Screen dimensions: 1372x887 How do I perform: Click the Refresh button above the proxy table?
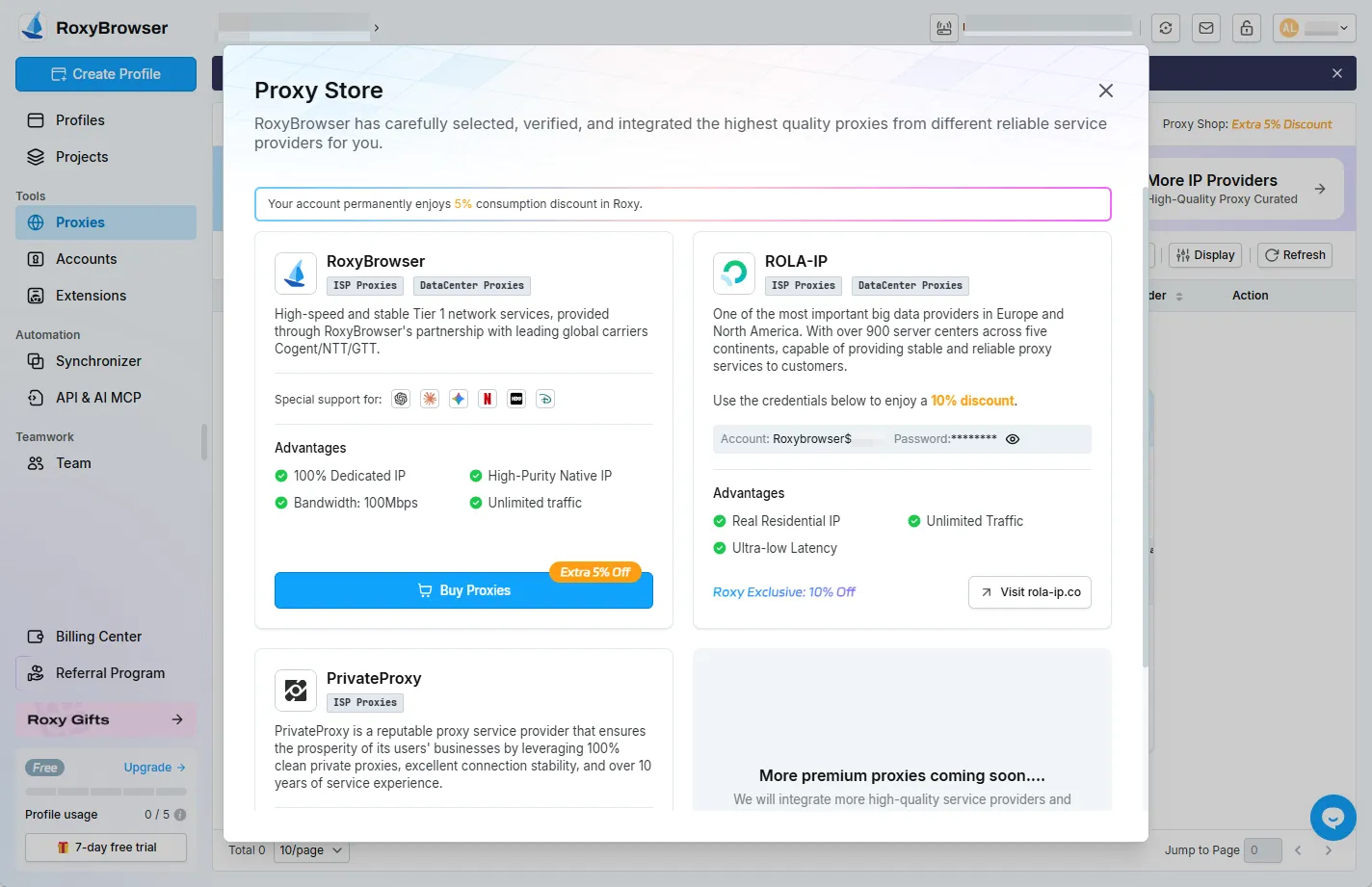point(1294,254)
